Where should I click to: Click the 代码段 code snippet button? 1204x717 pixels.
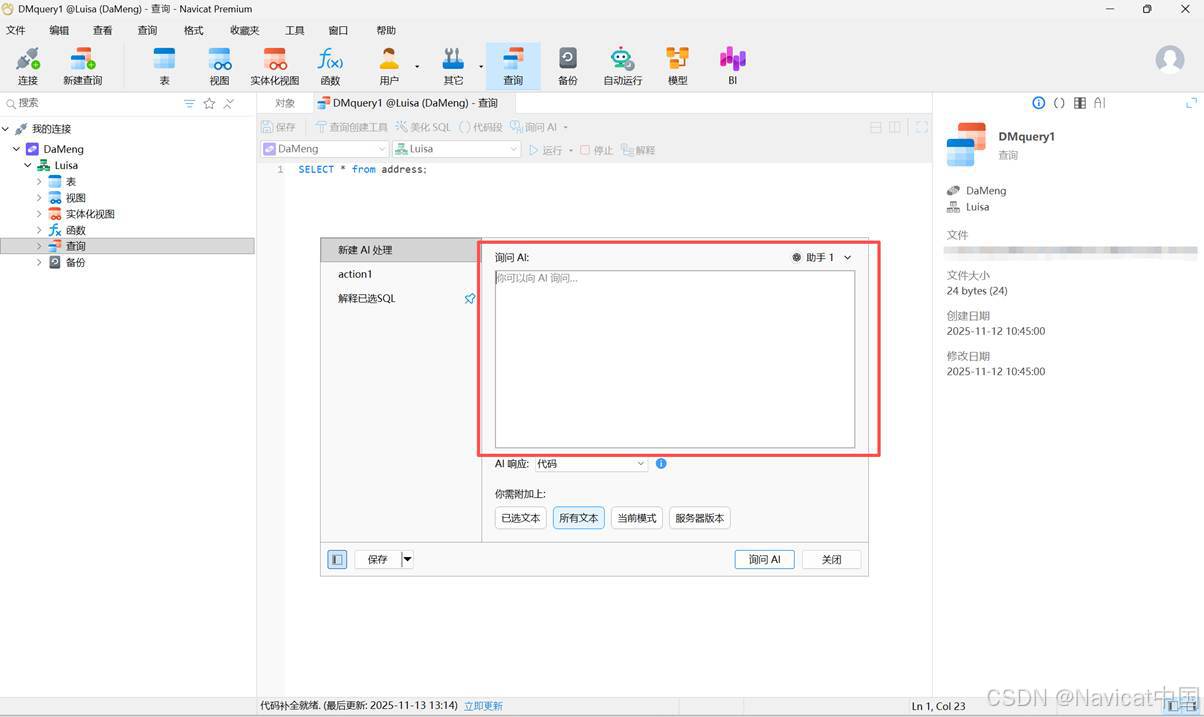coord(481,127)
